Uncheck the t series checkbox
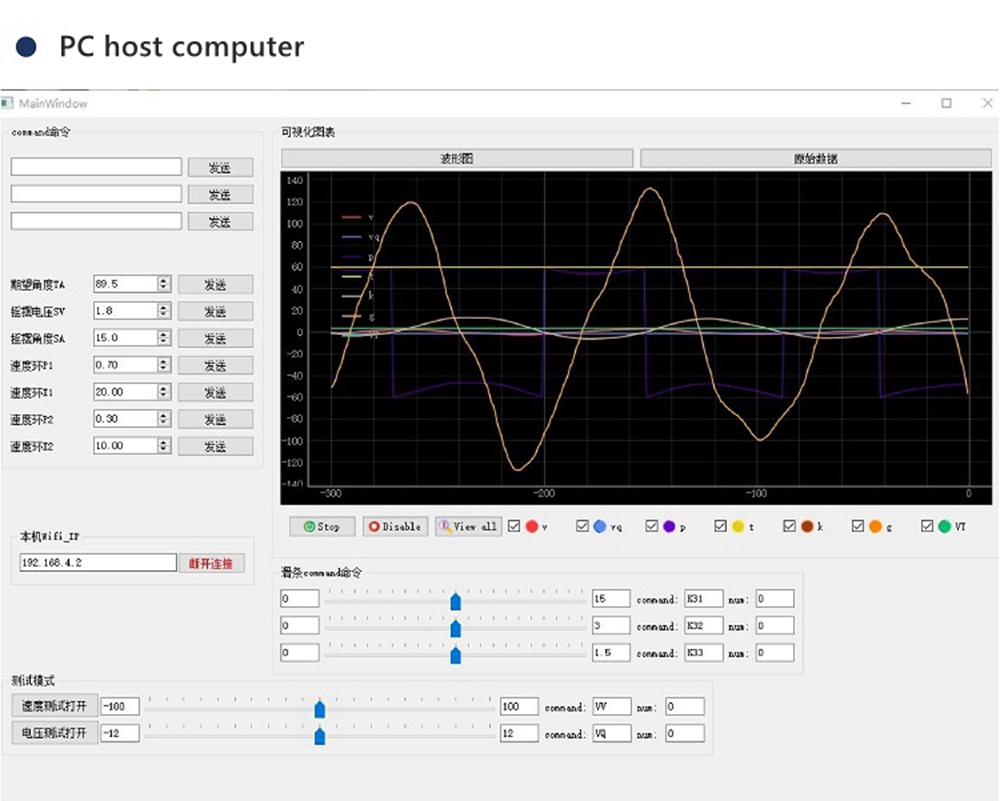 721,526
